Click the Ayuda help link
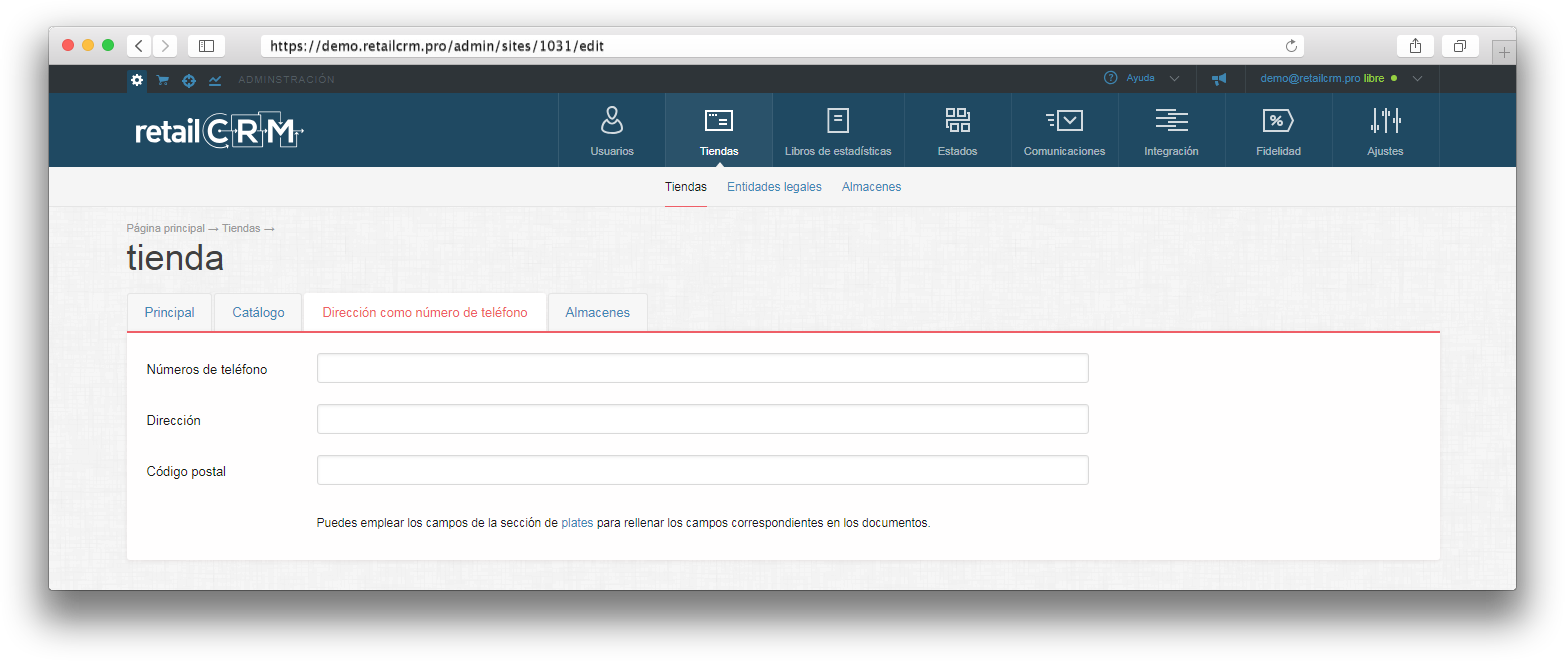The width and height of the screenshot is (1565, 661). click(x=1140, y=78)
